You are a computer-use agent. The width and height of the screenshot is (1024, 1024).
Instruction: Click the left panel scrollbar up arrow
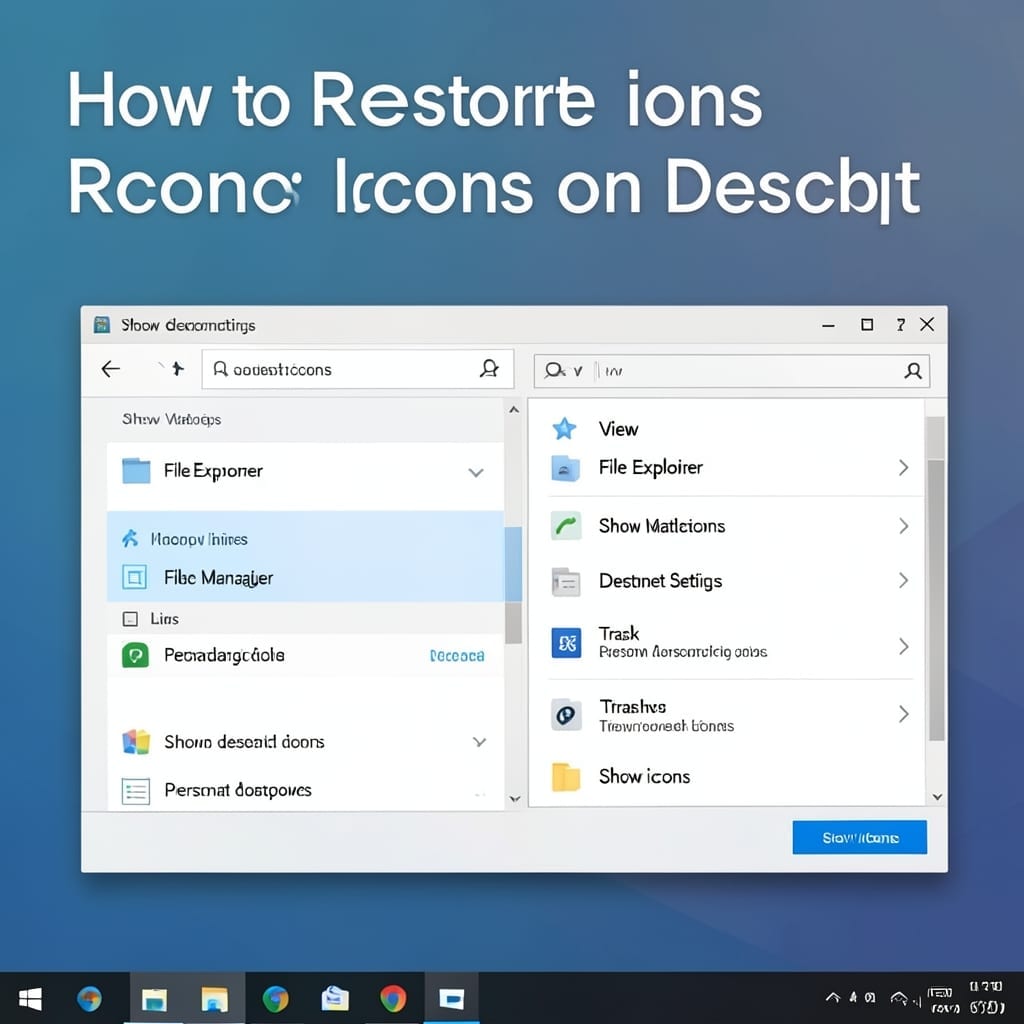click(514, 409)
